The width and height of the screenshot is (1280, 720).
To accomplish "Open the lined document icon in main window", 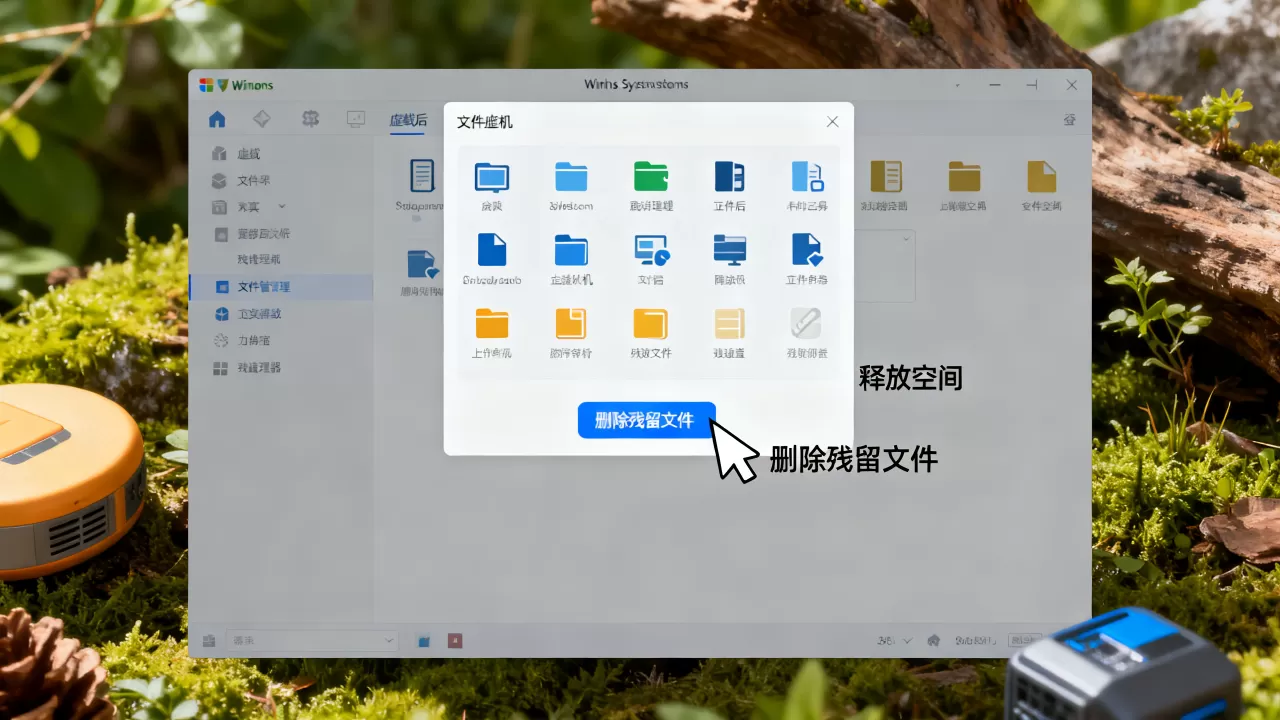I will coord(423,176).
